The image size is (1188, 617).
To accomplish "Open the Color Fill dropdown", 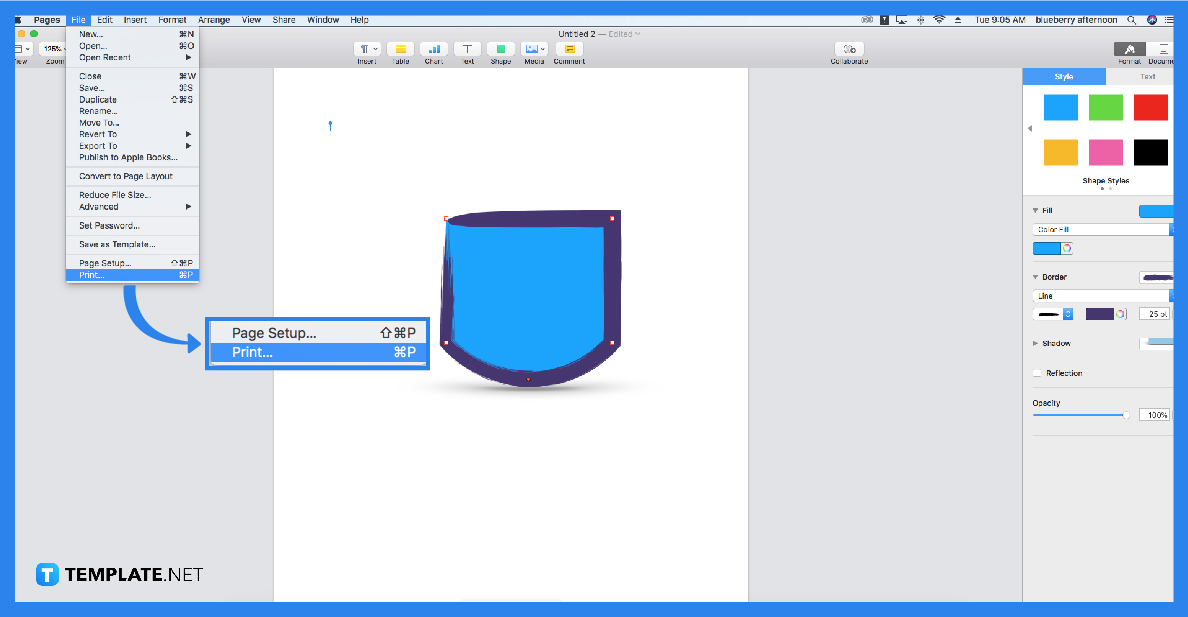I will coord(1101,228).
